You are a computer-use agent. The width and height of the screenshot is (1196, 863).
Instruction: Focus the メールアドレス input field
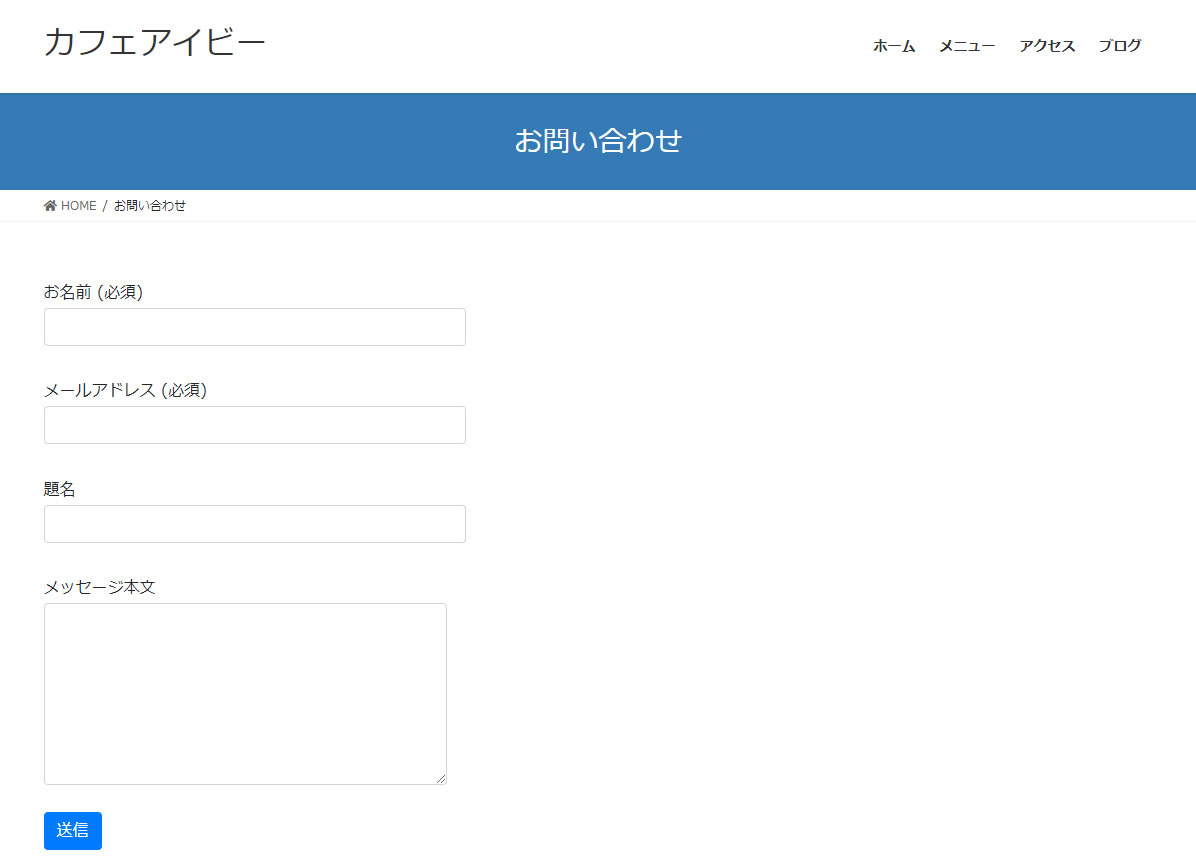(x=255, y=425)
